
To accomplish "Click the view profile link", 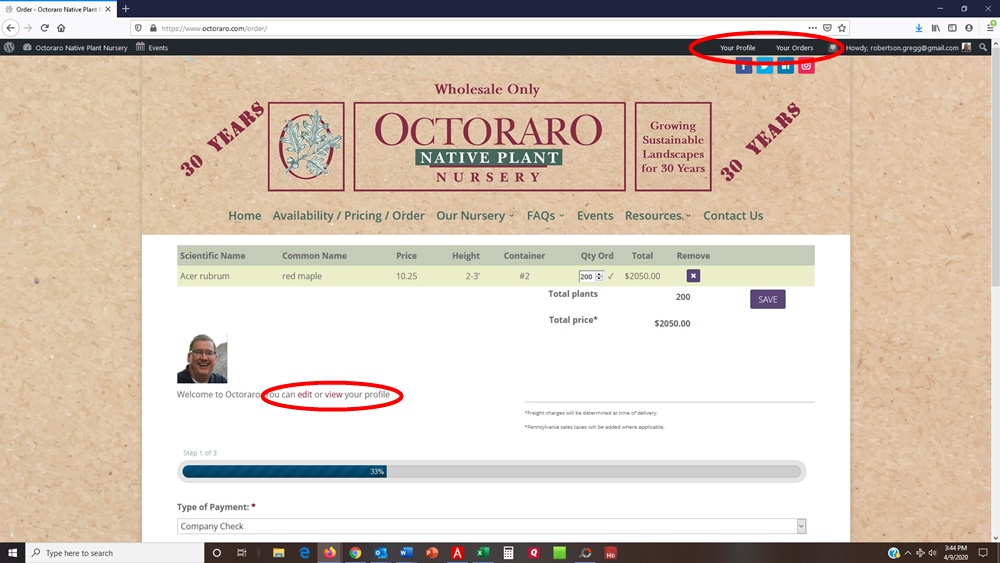I will (334, 394).
